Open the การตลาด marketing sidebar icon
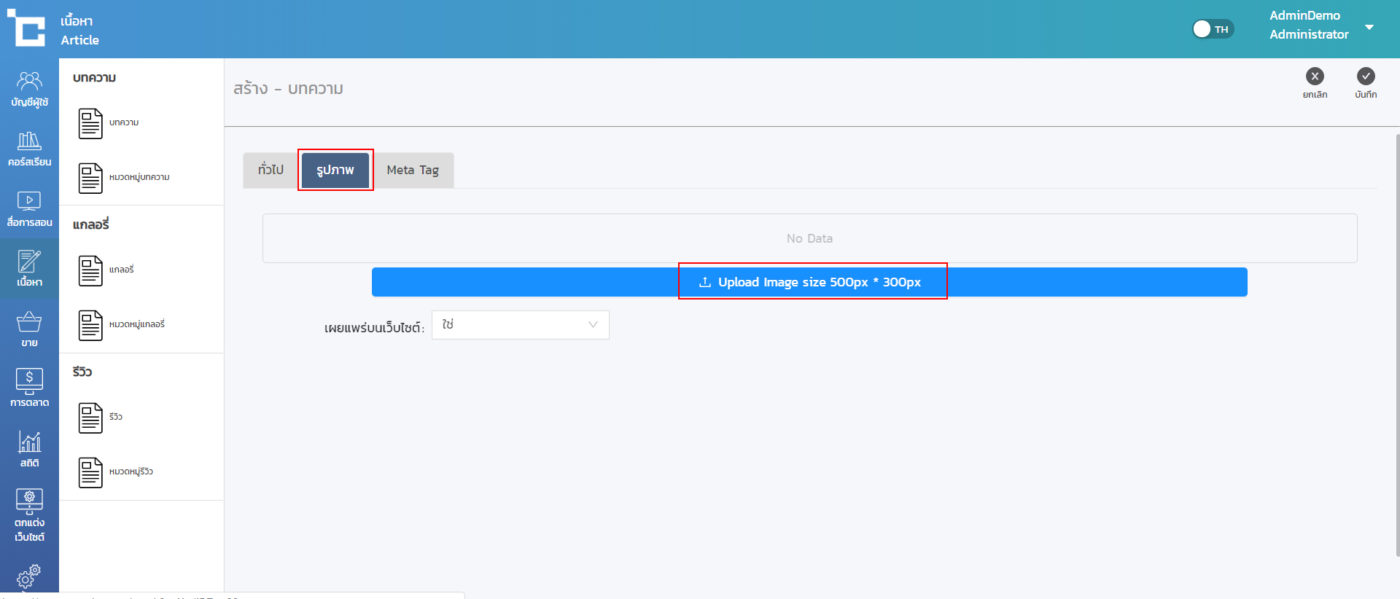The image size is (1400, 599). (29, 389)
